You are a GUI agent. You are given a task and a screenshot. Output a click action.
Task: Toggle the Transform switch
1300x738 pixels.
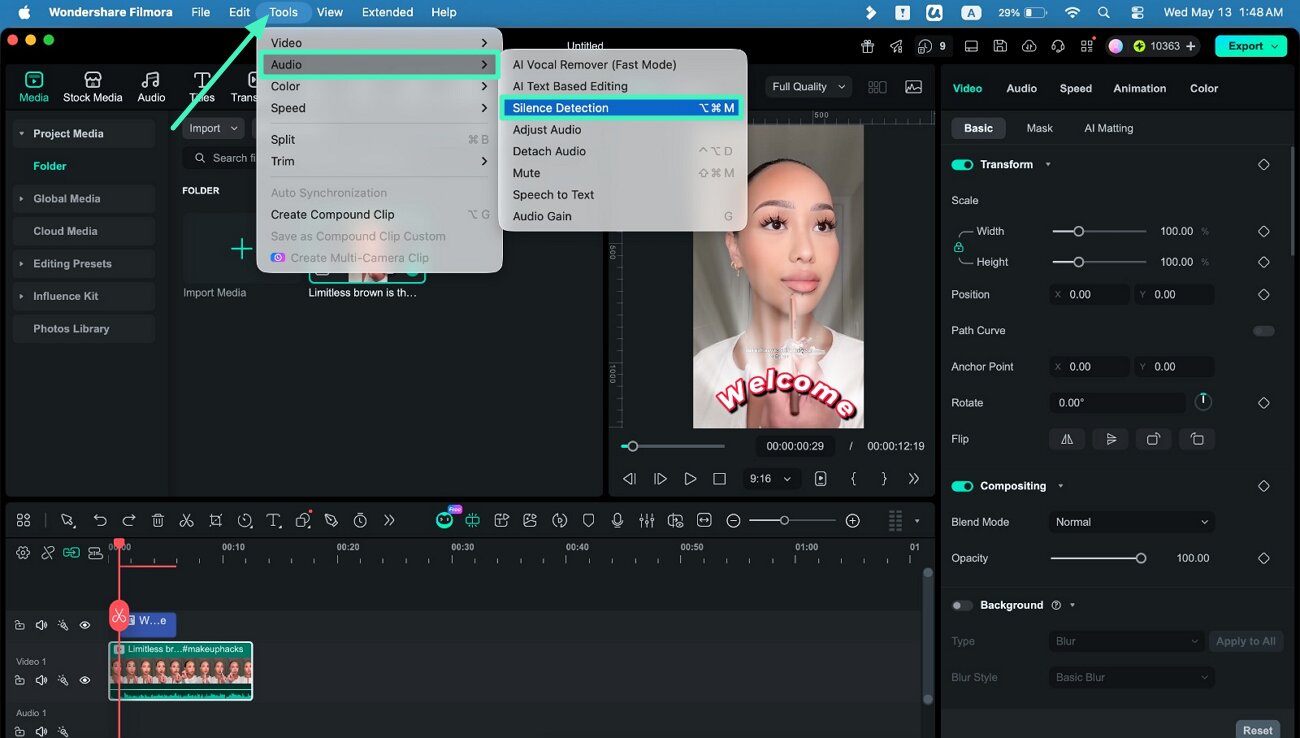962,164
